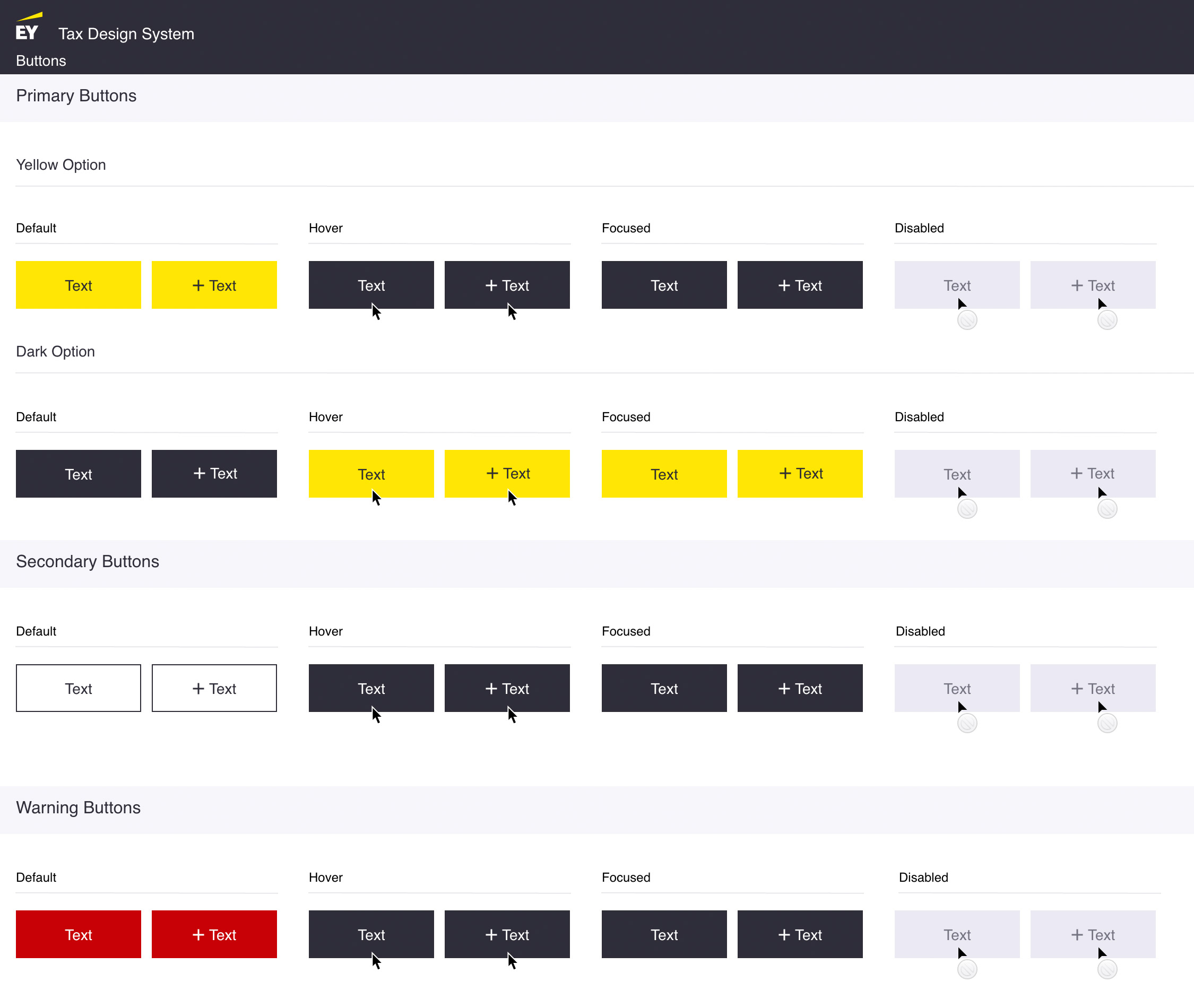Screen dimensions: 1194x1008
Task: Click the plus icon on secondary outlined button
Action: (199, 688)
